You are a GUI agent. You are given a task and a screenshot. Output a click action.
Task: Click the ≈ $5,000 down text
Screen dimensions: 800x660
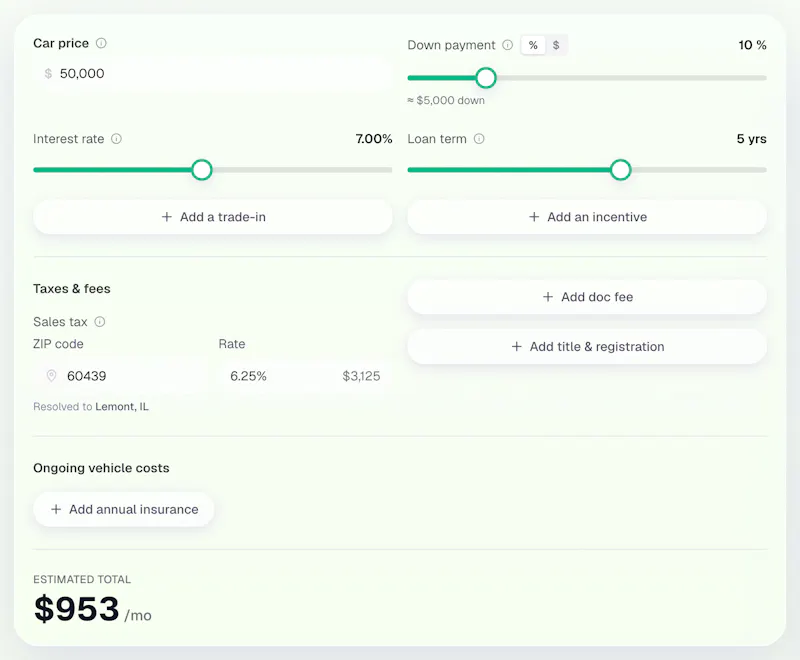(446, 100)
